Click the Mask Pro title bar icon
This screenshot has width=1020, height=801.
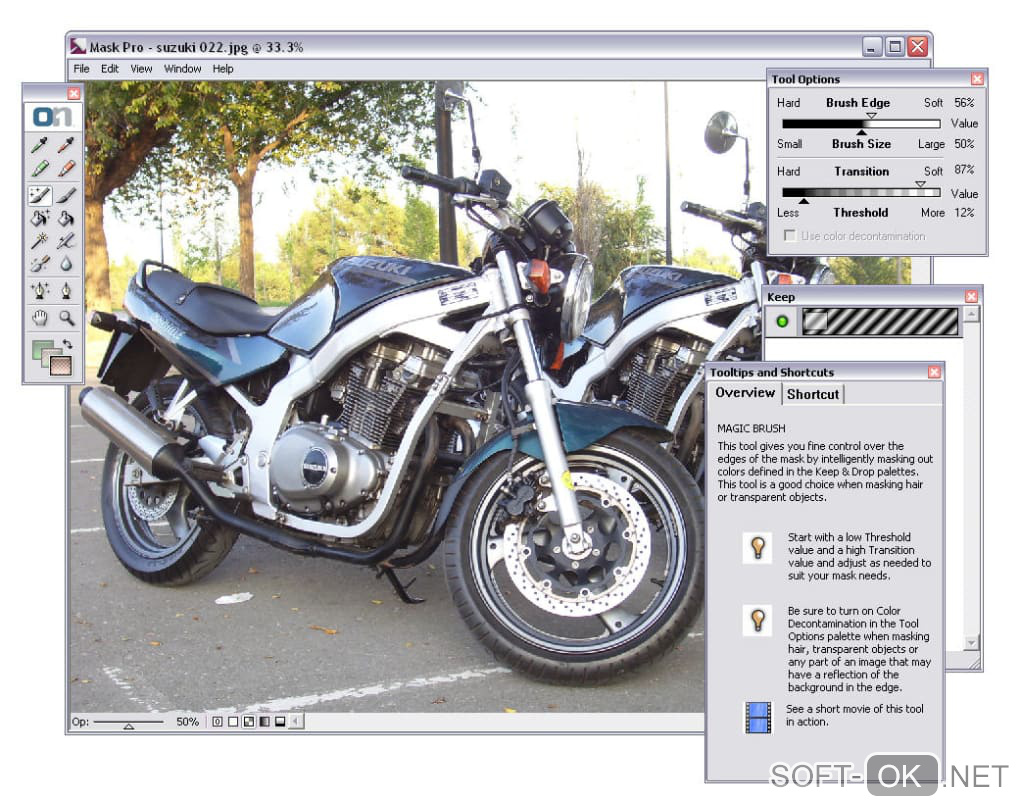tap(78, 46)
